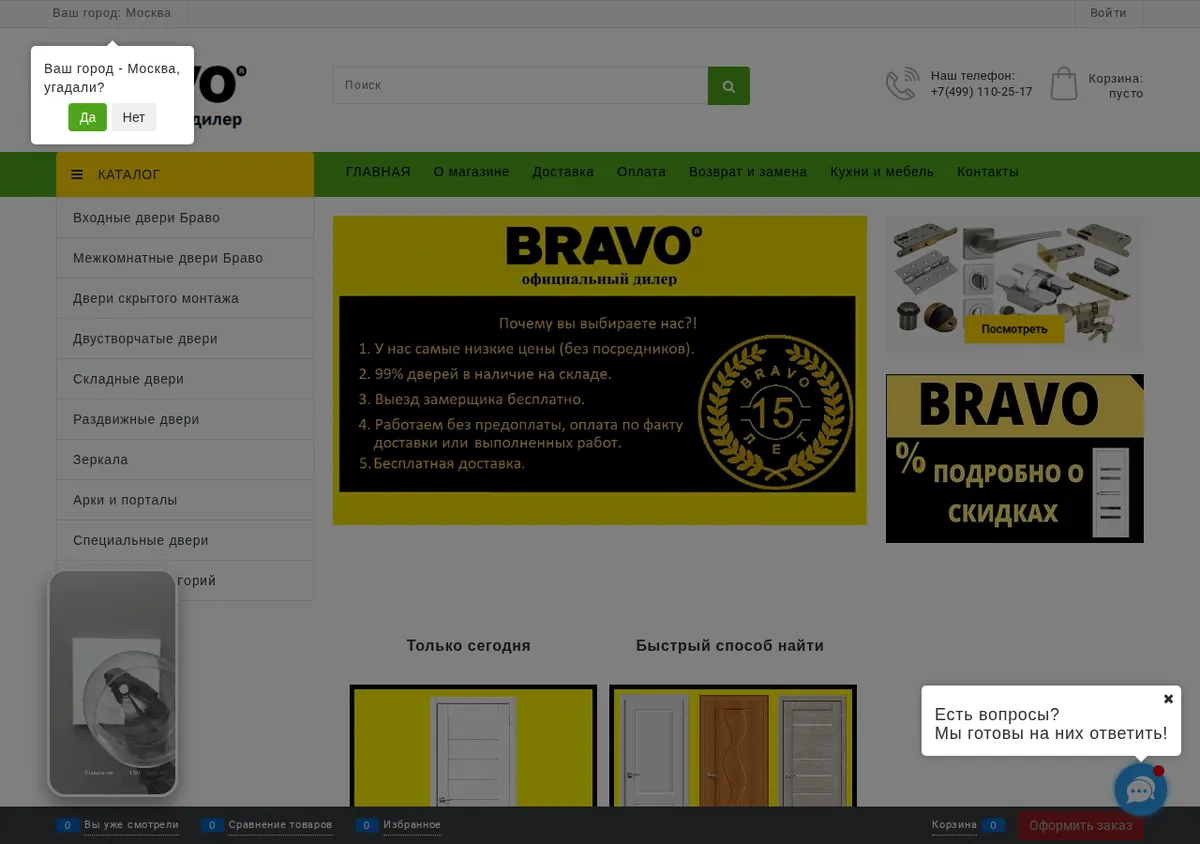Click the Войти login link

1108,13
